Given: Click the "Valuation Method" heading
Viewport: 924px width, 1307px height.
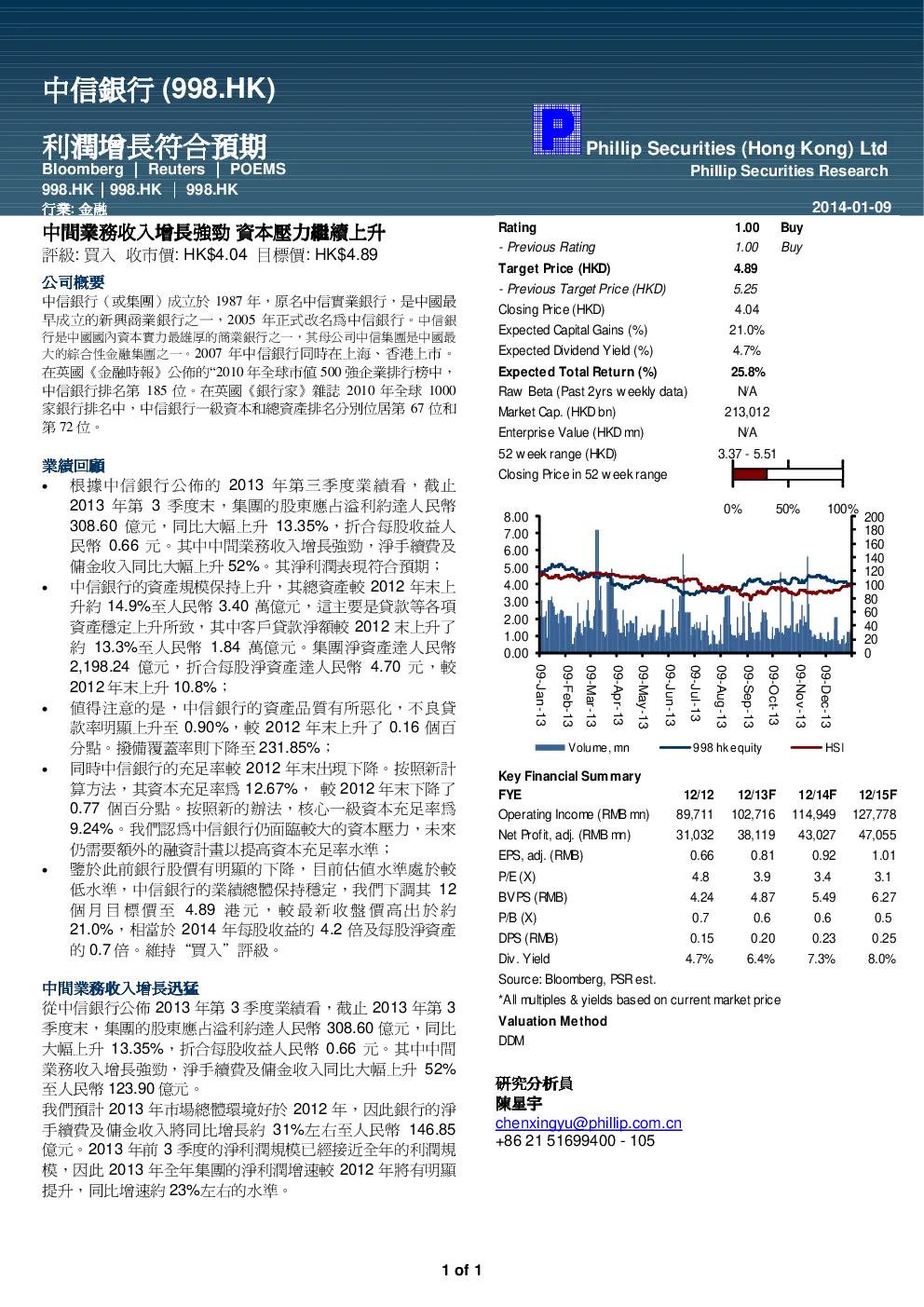Looking at the screenshot, I should tap(552, 1021).
